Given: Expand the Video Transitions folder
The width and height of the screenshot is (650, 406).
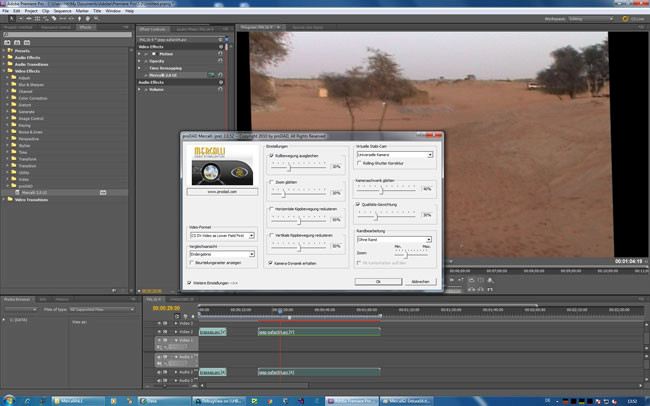Looking at the screenshot, I should tap(4, 199).
